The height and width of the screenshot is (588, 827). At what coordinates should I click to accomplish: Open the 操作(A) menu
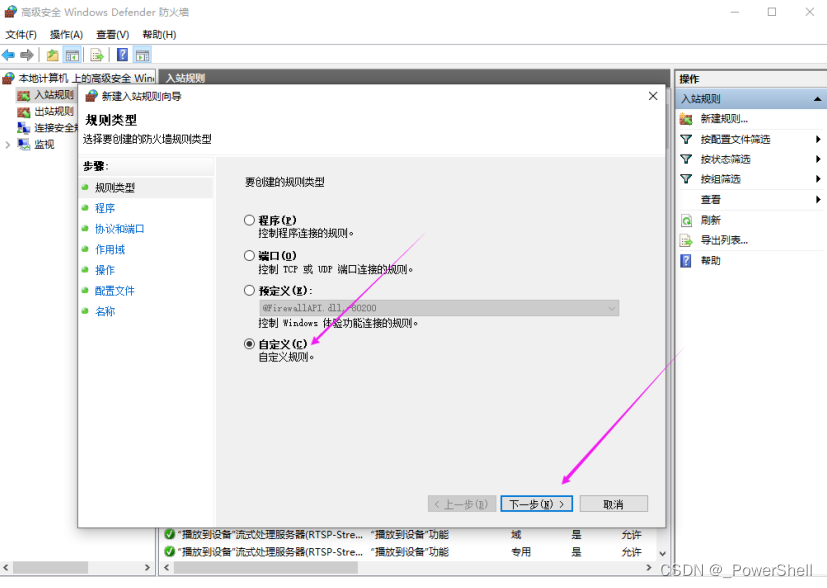click(66, 35)
